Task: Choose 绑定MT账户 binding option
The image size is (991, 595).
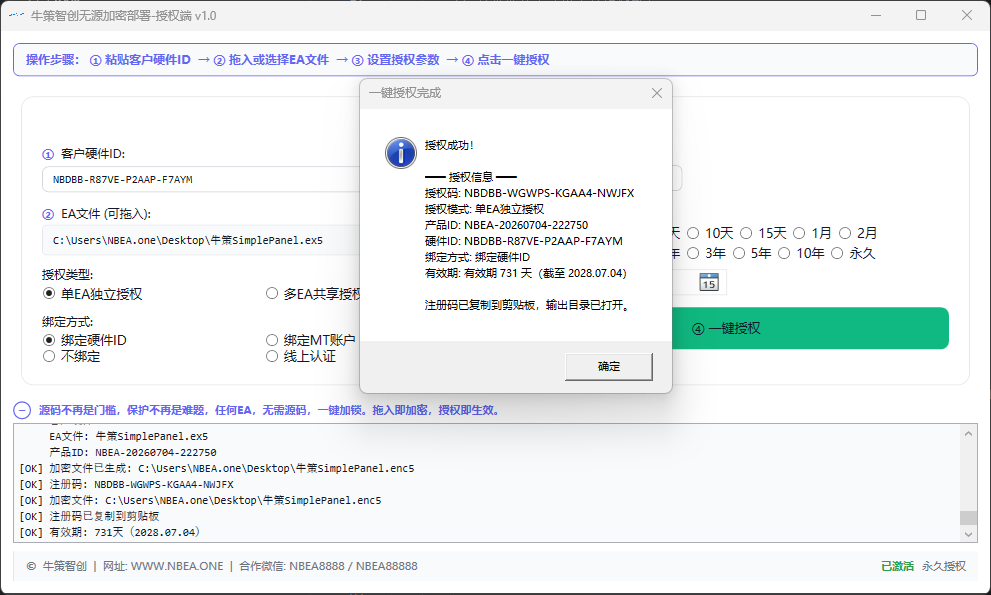Action: tap(311, 340)
